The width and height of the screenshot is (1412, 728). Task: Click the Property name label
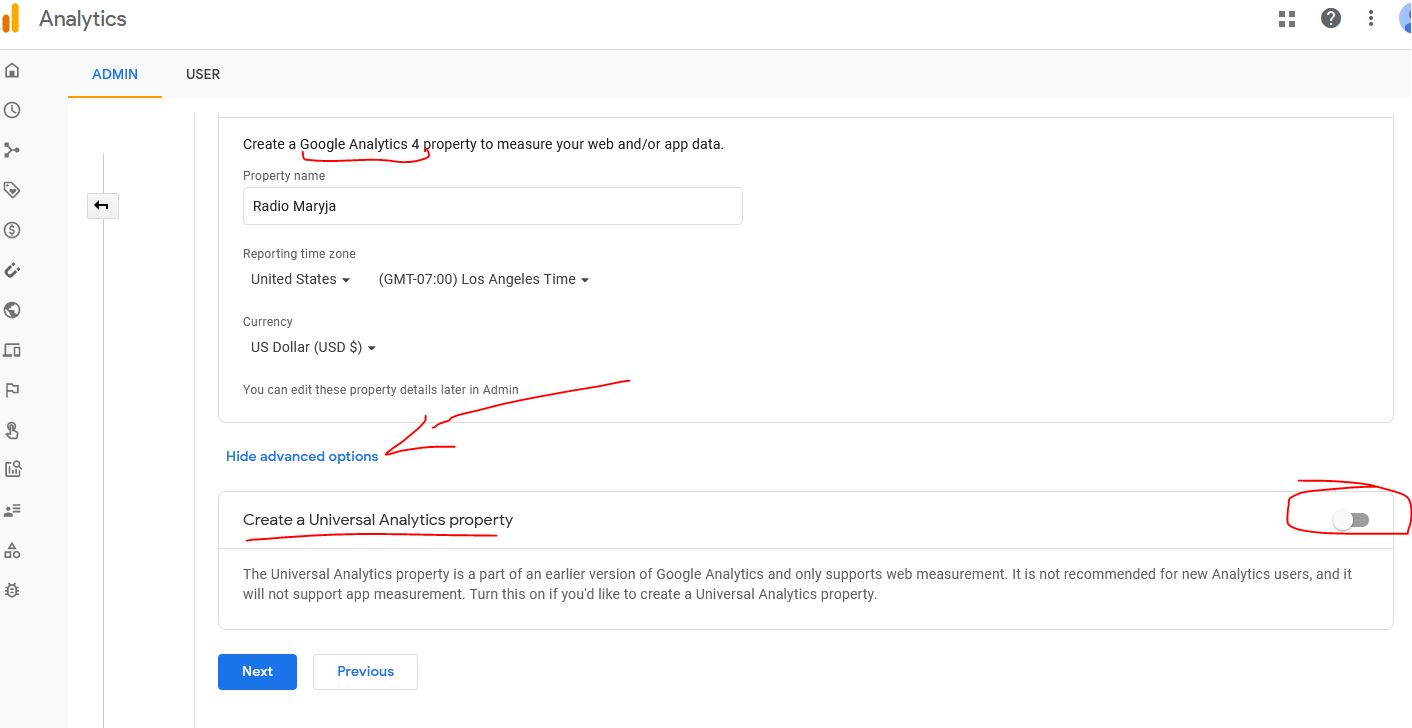[x=284, y=176]
